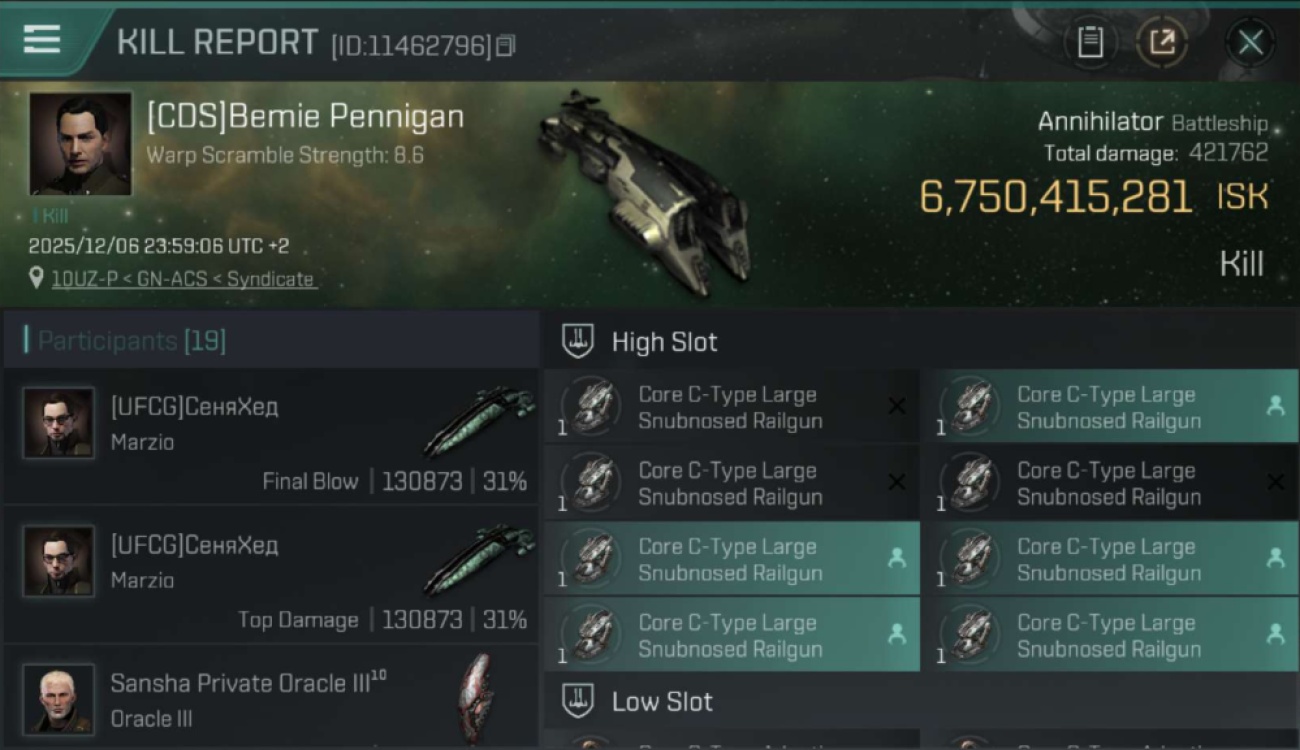Open the 10UZ-P system location link
This screenshot has height=750, width=1300.
click(x=182, y=280)
